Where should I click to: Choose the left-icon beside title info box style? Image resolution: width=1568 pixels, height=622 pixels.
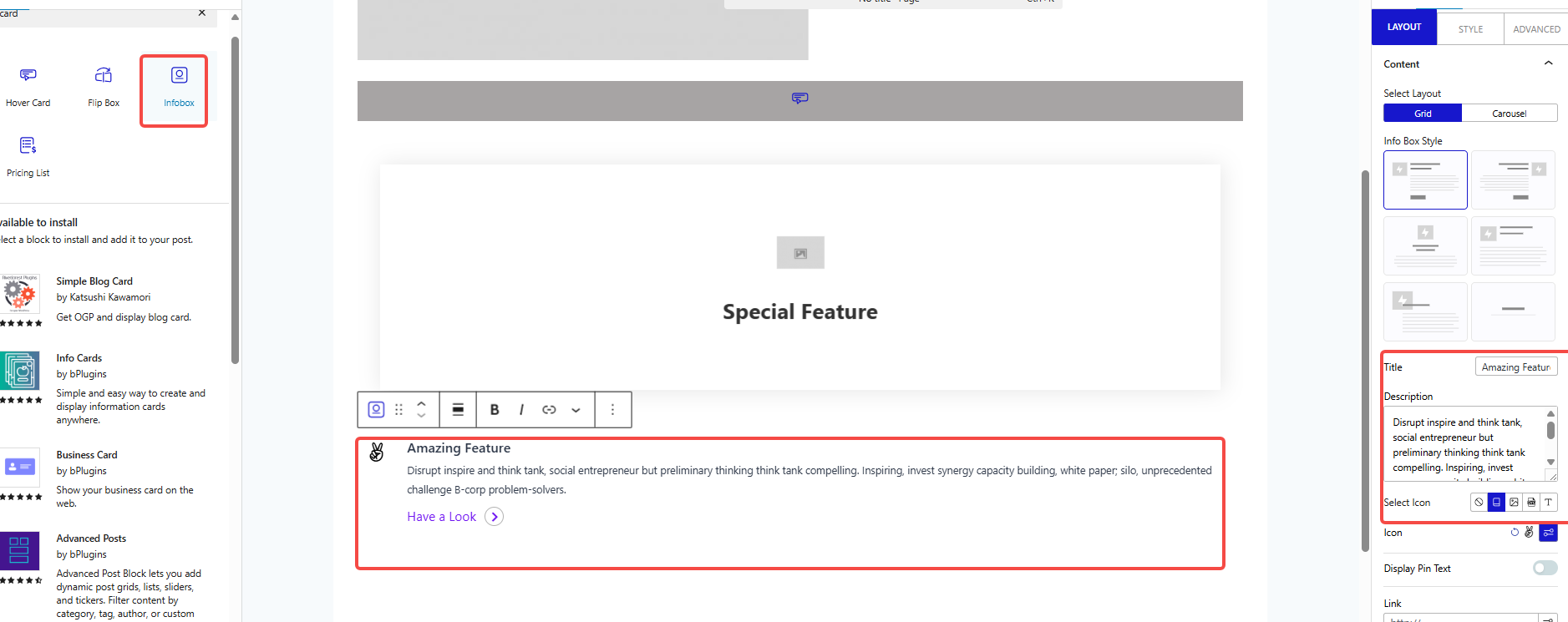[1513, 245]
